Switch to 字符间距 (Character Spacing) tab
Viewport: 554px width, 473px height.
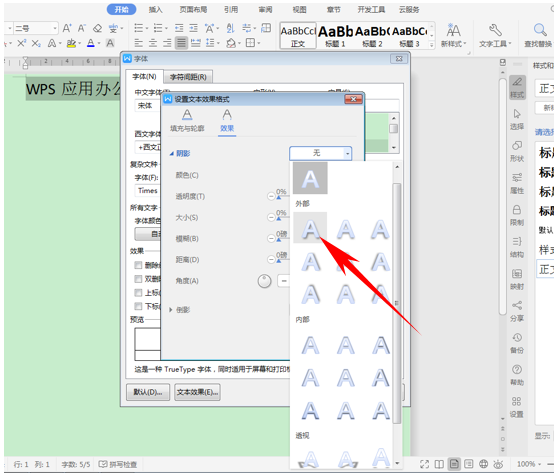point(188,77)
